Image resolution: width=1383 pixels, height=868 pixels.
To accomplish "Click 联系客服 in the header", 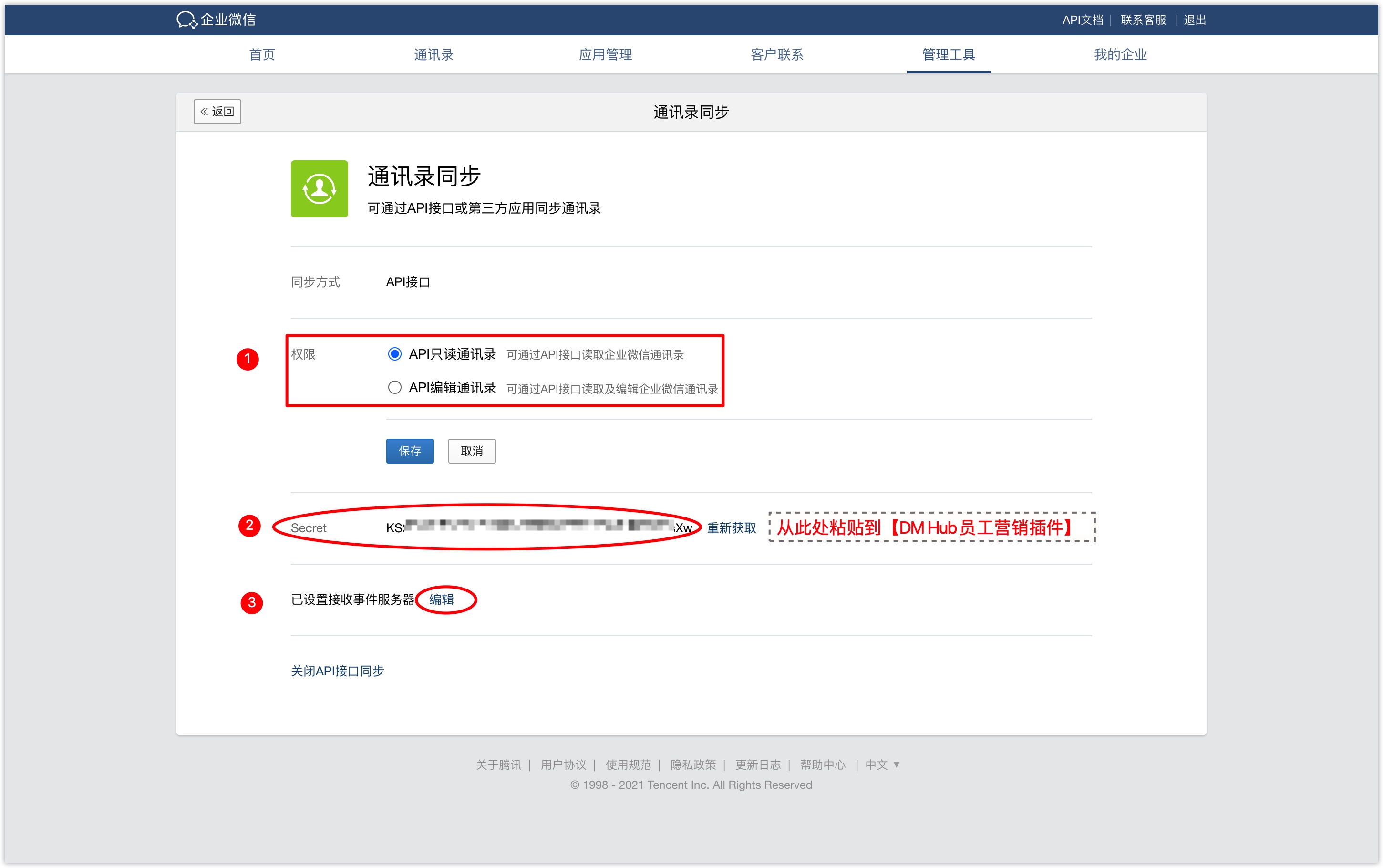I will point(1143,20).
